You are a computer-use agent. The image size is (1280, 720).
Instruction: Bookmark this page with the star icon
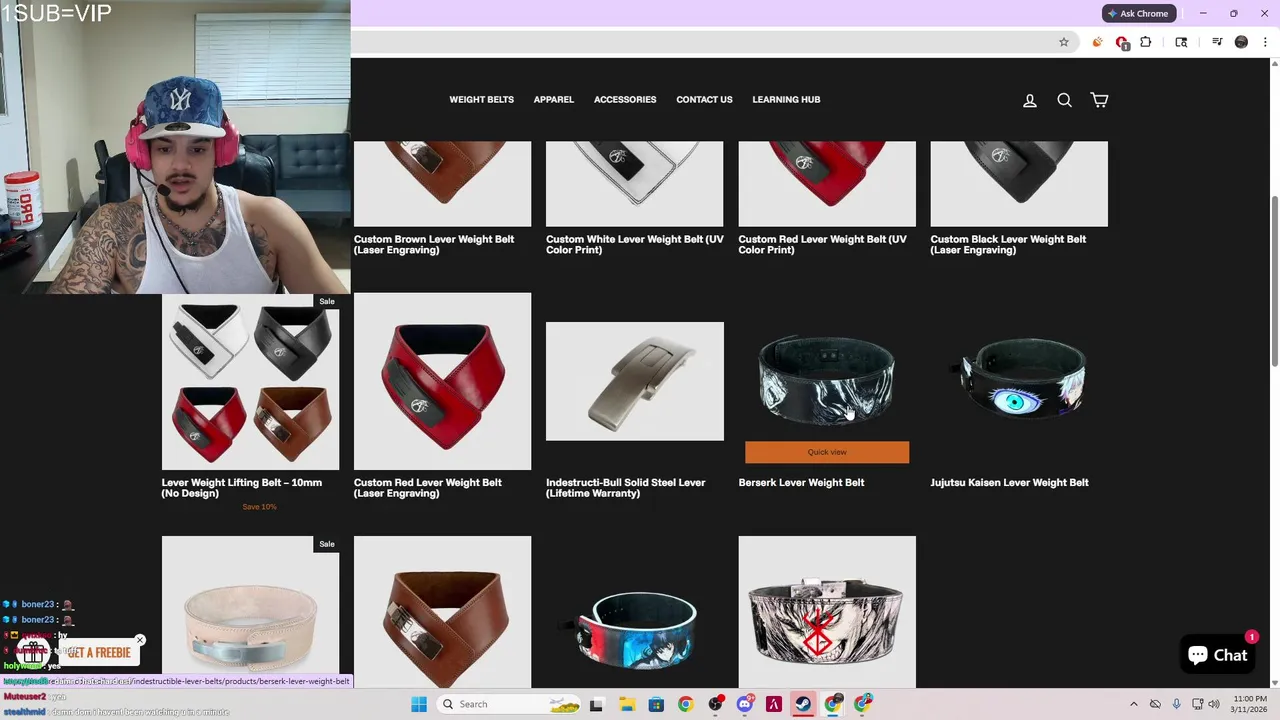point(1064,42)
